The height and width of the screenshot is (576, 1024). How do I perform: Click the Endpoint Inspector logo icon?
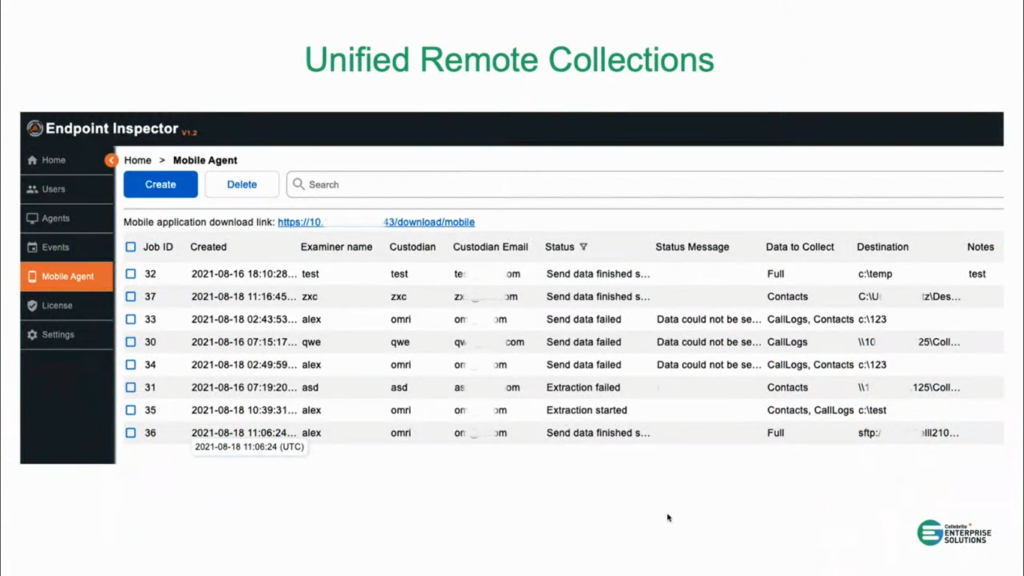(x=35, y=129)
